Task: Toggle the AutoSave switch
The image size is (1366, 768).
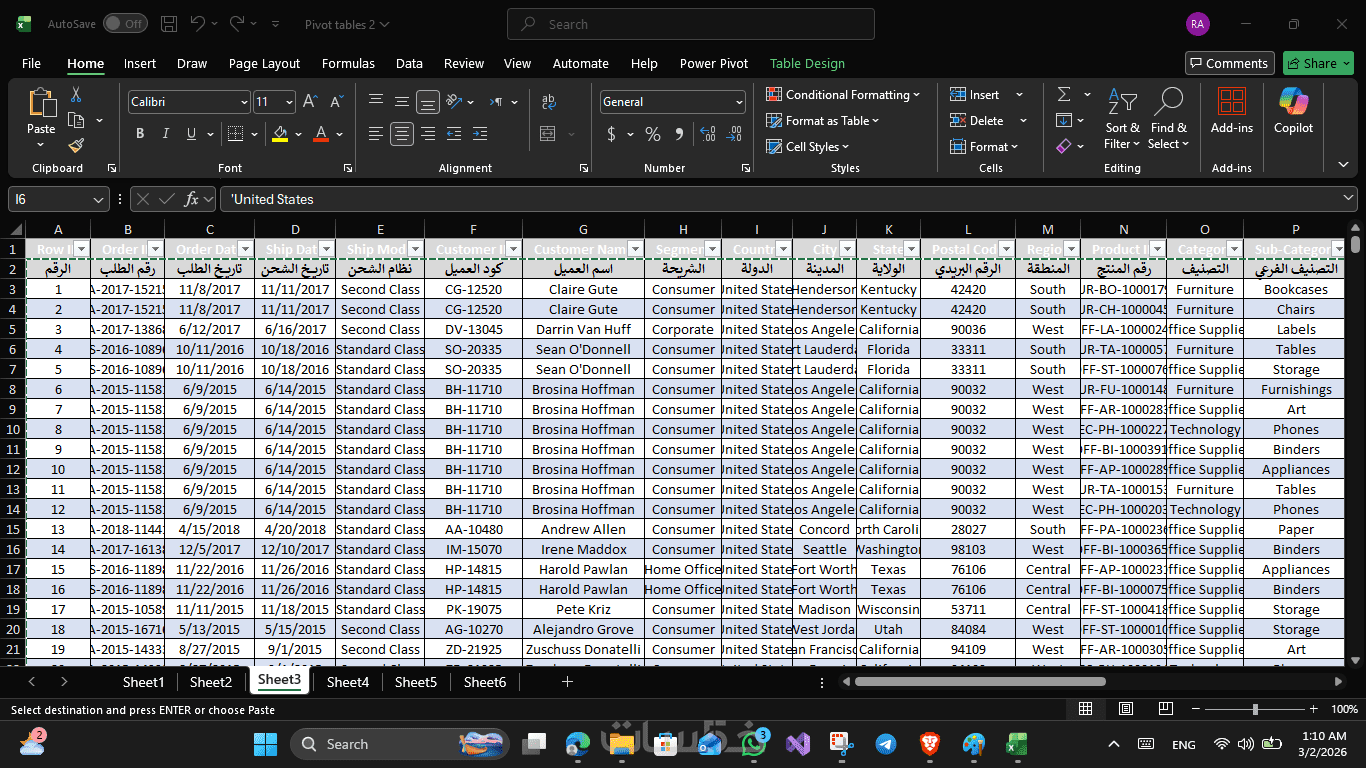Action: (124, 24)
